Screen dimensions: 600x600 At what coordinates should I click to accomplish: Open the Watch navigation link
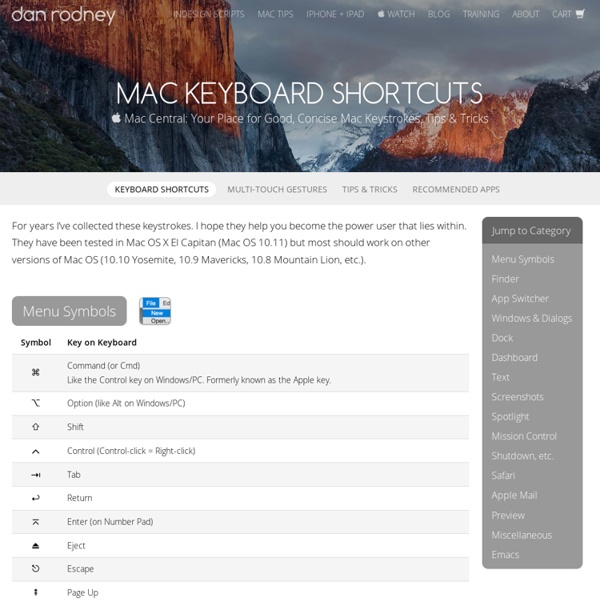[x=401, y=14]
